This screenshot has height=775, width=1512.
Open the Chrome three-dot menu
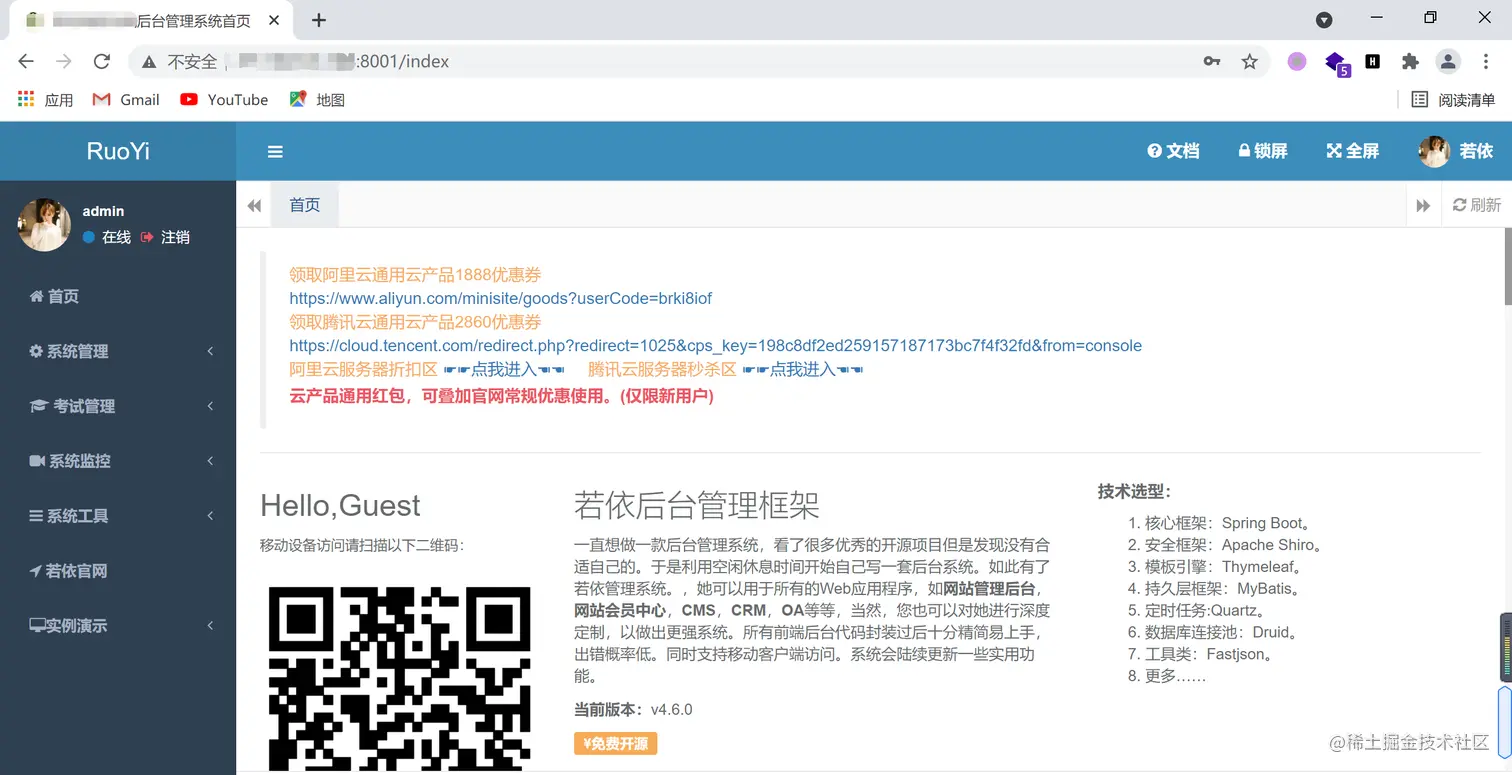coord(1485,61)
